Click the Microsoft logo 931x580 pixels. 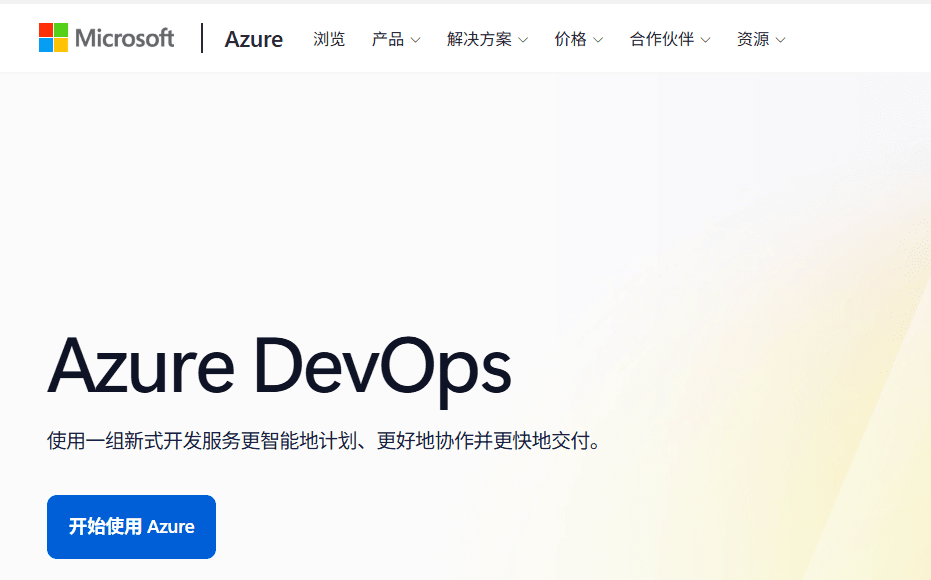click(106, 38)
